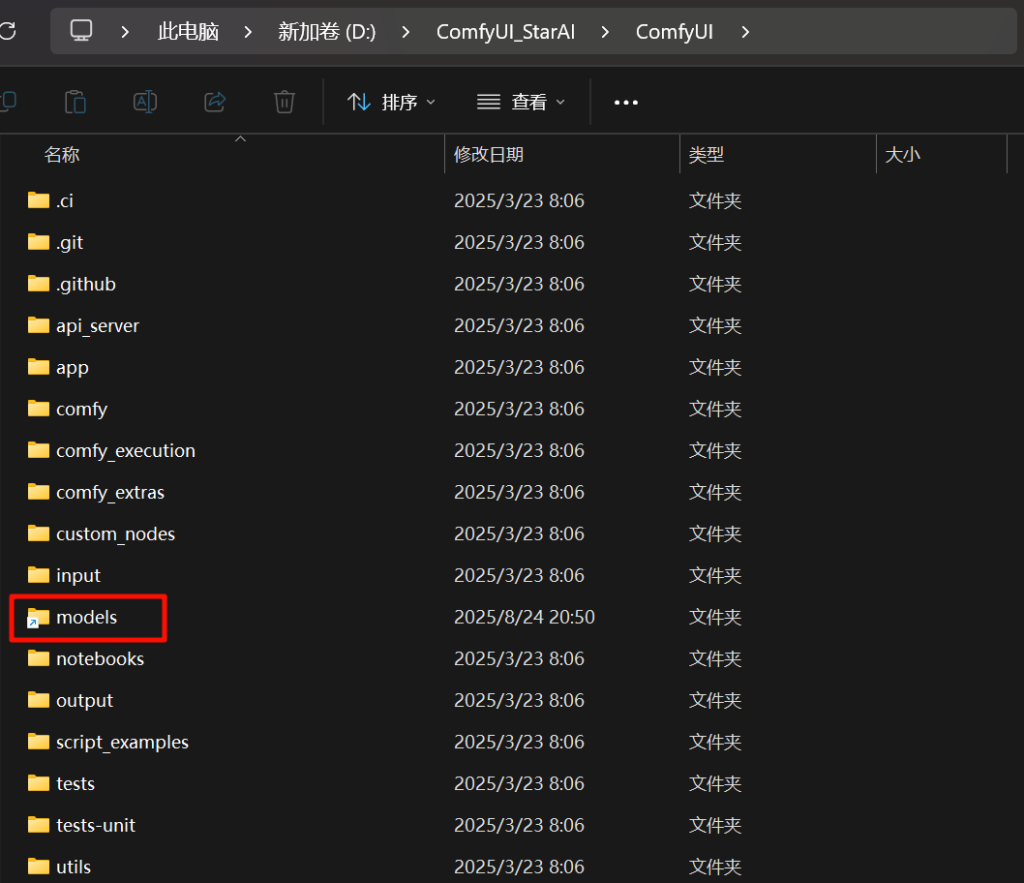Image resolution: width=1024 pixels, height=883 pixels.
Task: Select the models shortcut folder icon
Action: click(x=38, y=618)
